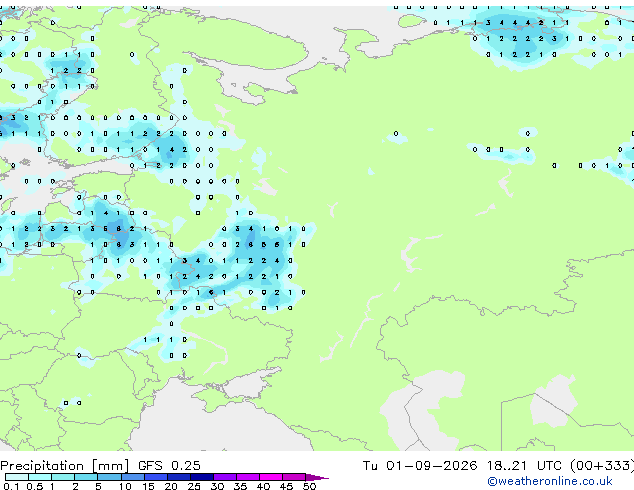The image size is (634, 490).
Task: Select the 2–5 mm legend color box
Action: [x=86, y=477]
